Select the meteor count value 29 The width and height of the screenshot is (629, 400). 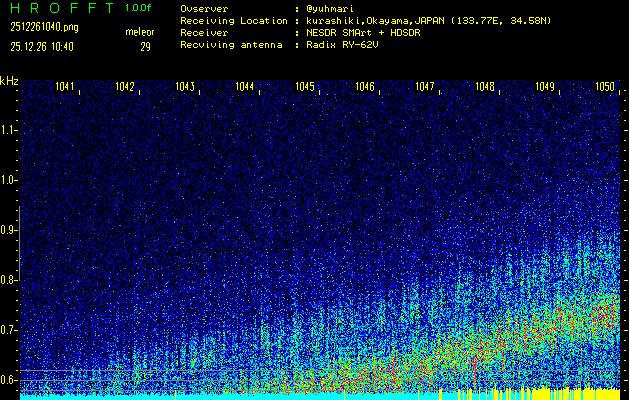[x=145, y=46]
